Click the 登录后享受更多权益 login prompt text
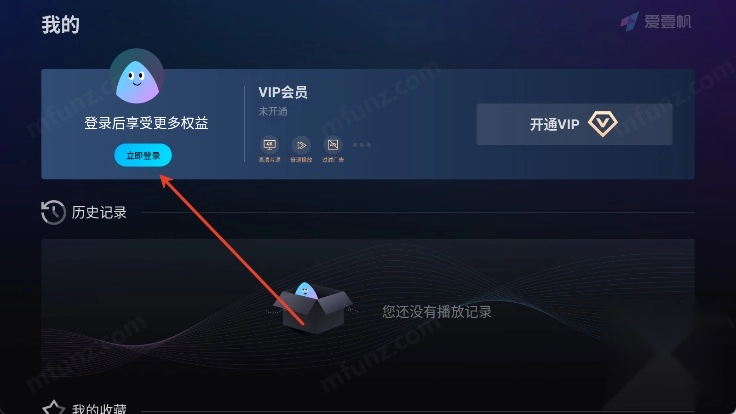 tap(146, 123)
